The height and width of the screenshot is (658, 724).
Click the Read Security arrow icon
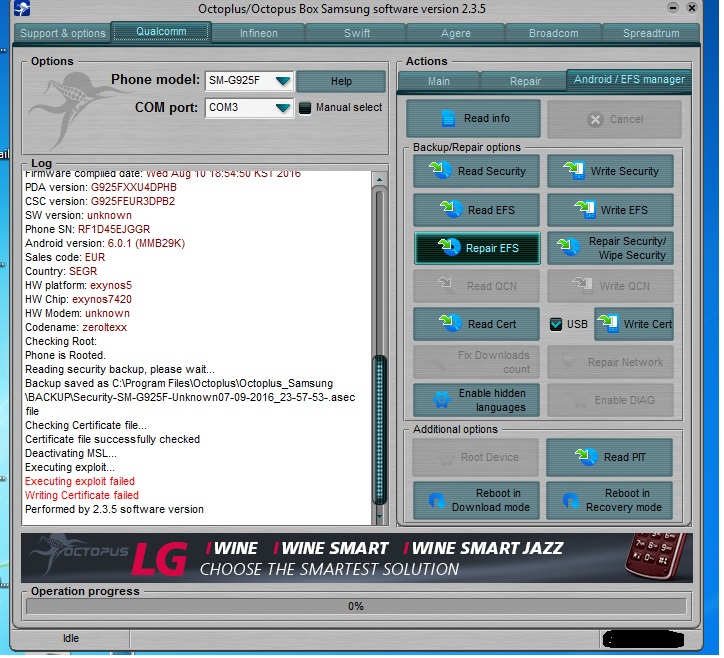tap(440, 170)
